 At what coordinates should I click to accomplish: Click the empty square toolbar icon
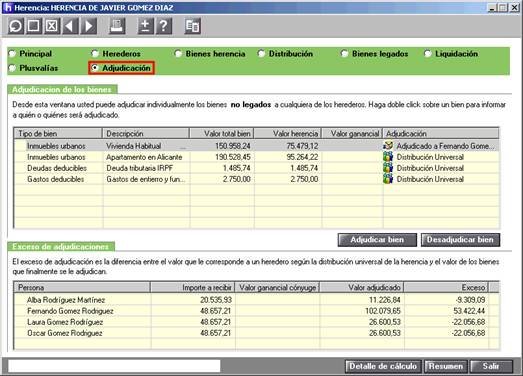[34, 26]
